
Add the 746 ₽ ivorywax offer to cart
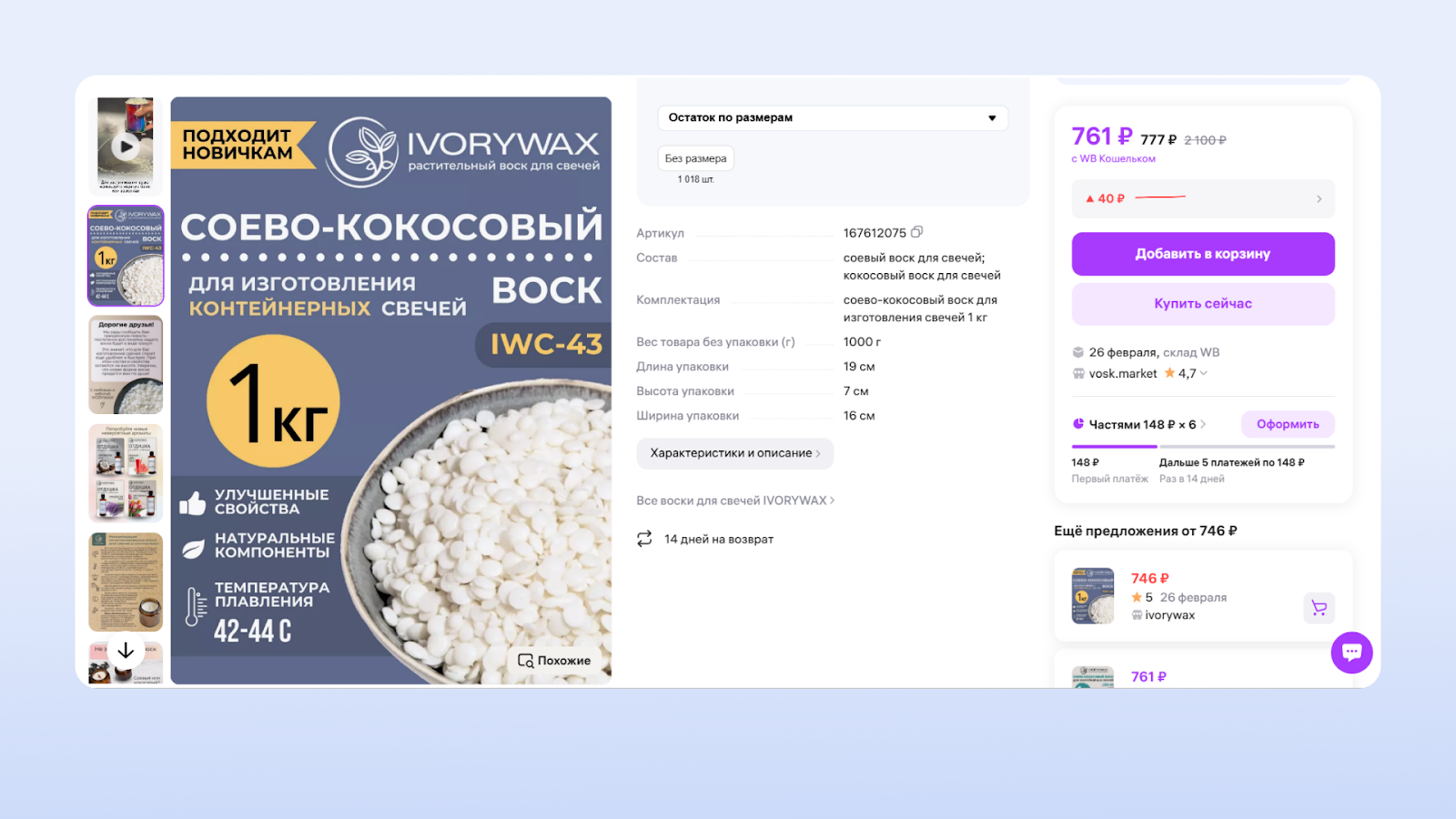point(1319,608)
